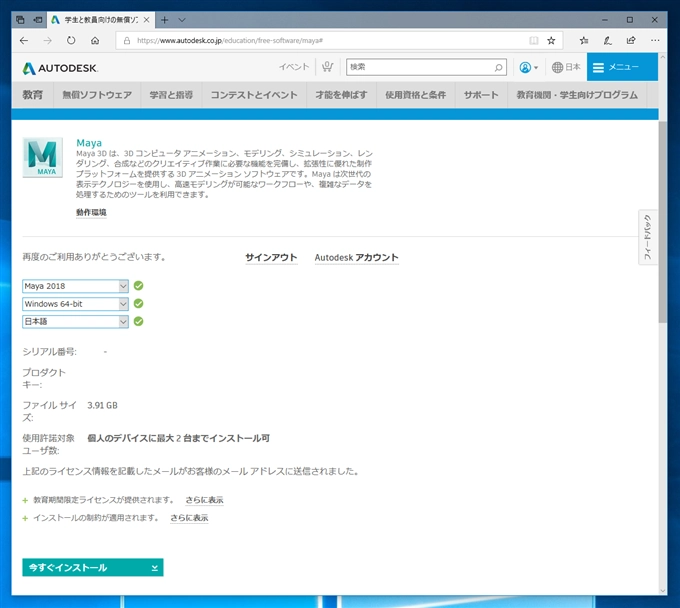
Task: Open the 使用資格と条件 menu item
Action: [415, 95]
